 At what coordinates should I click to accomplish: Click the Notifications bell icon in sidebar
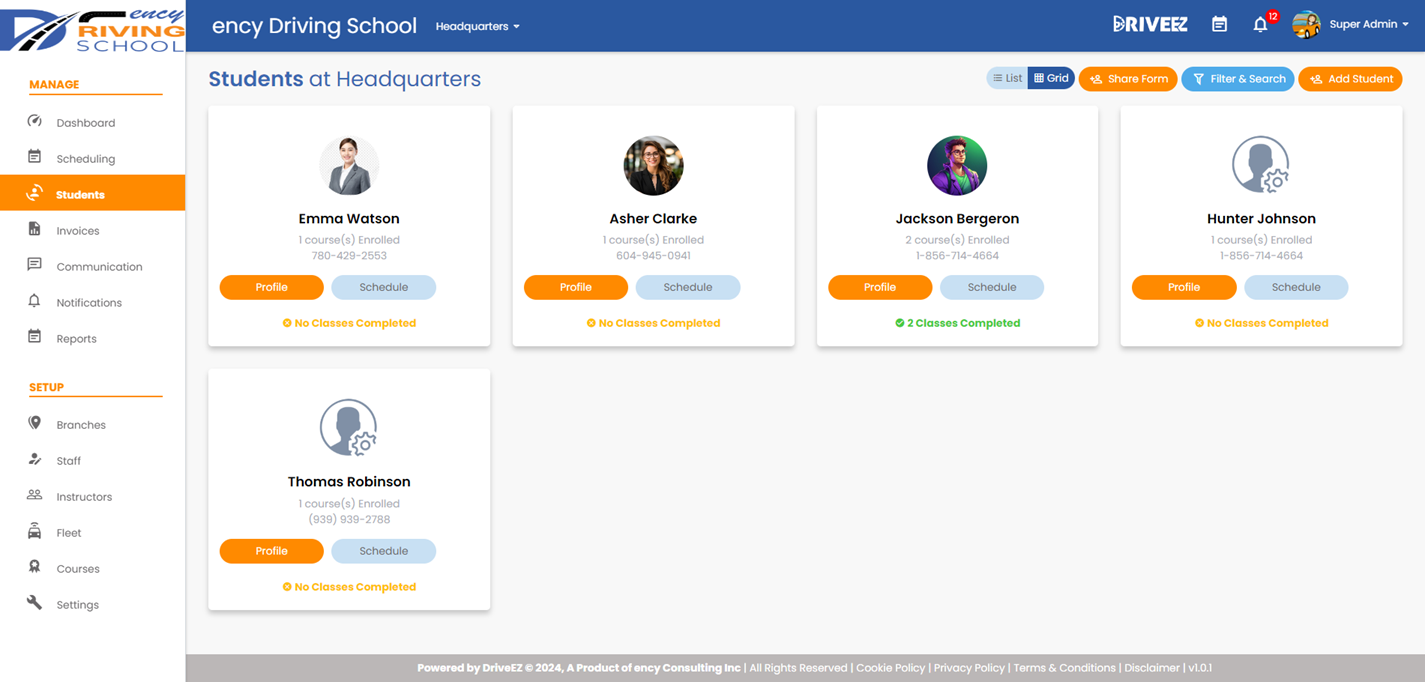pyautogui.click(x=34, y=301)
